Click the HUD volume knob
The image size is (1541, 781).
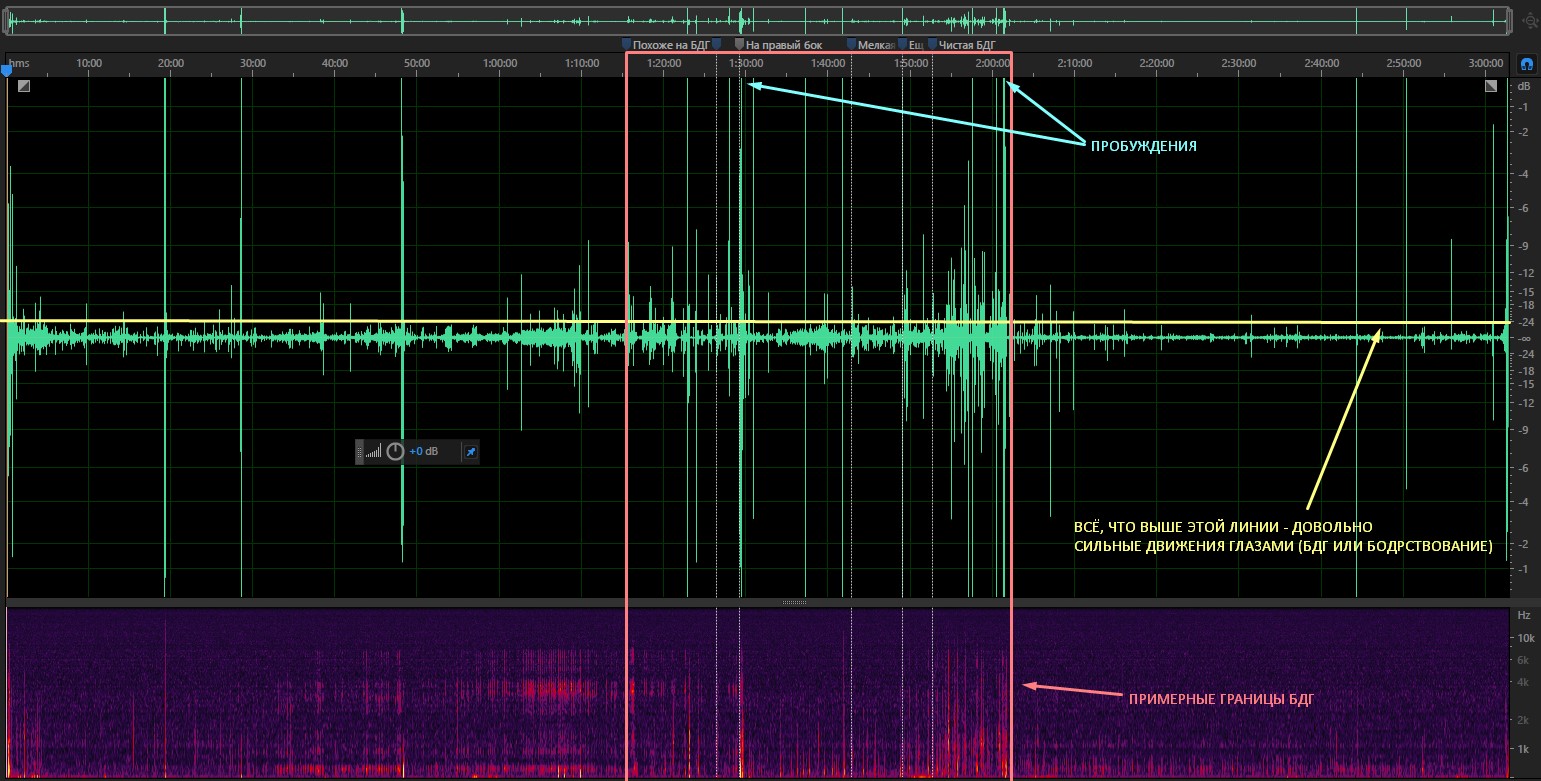click(x=395, y=452)
